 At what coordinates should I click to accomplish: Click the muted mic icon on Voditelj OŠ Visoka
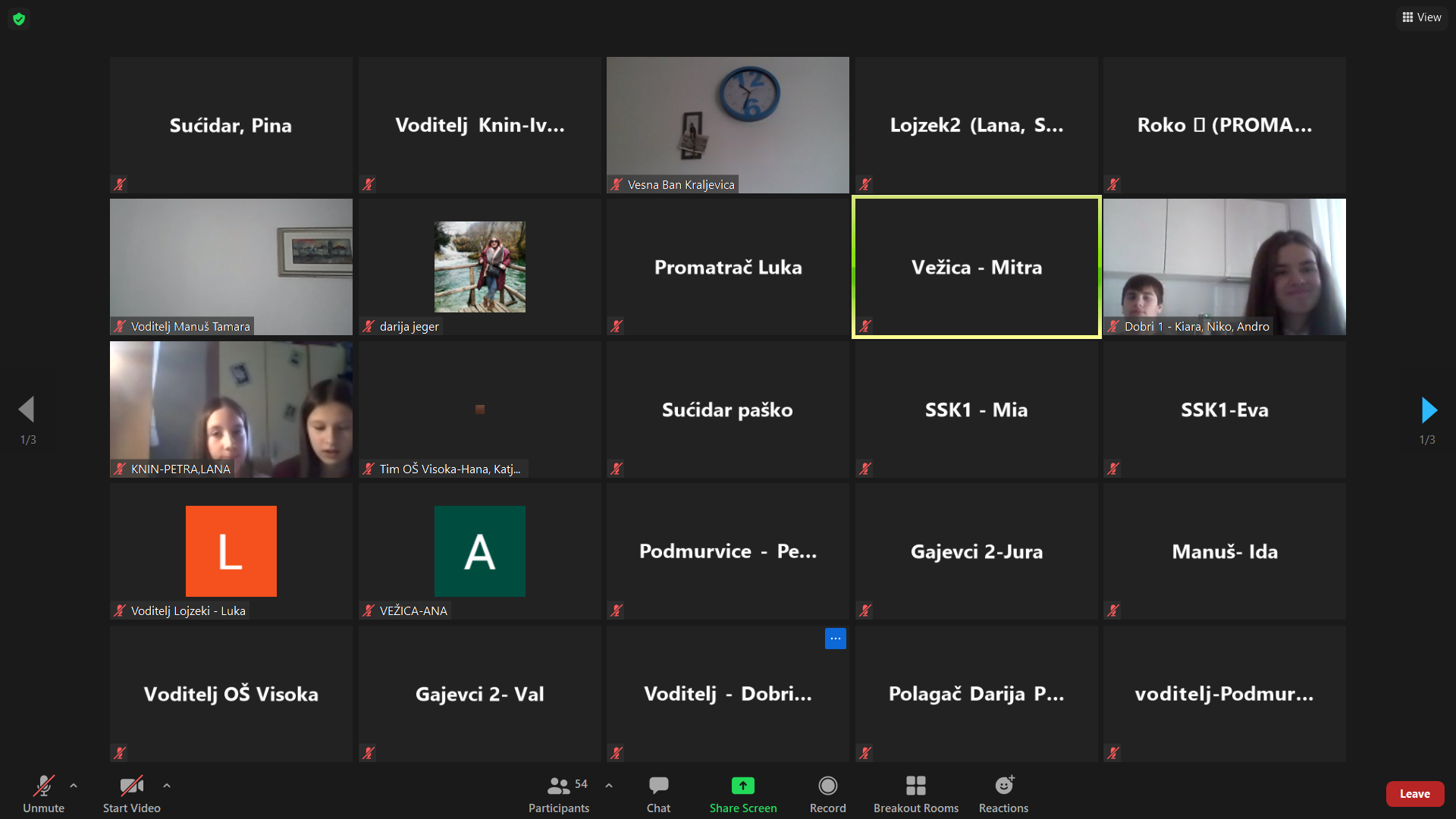pyautogui.click(x=120, y=753)
